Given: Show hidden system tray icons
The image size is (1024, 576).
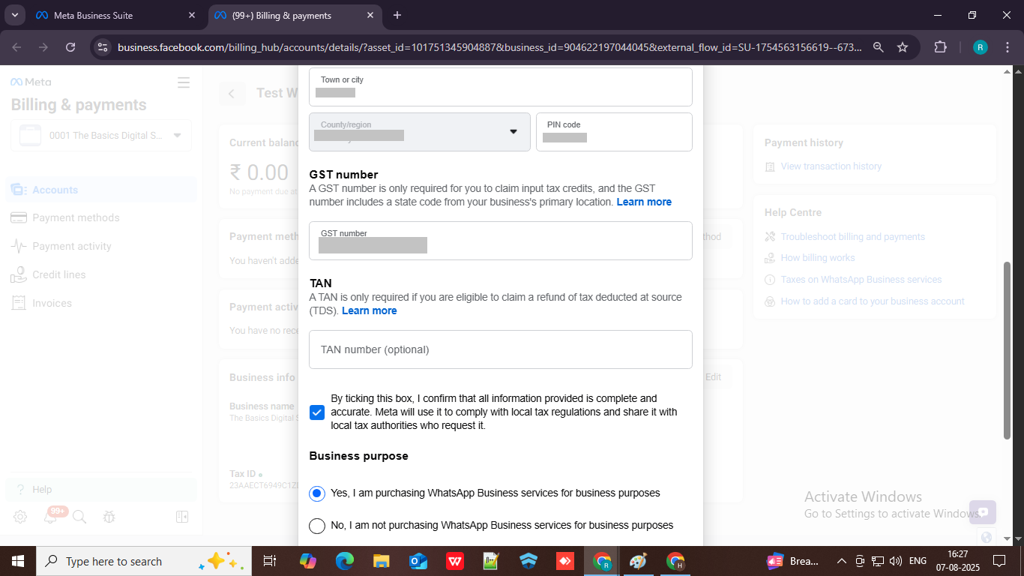Looking at the screenshot, I should coord(841,561).
